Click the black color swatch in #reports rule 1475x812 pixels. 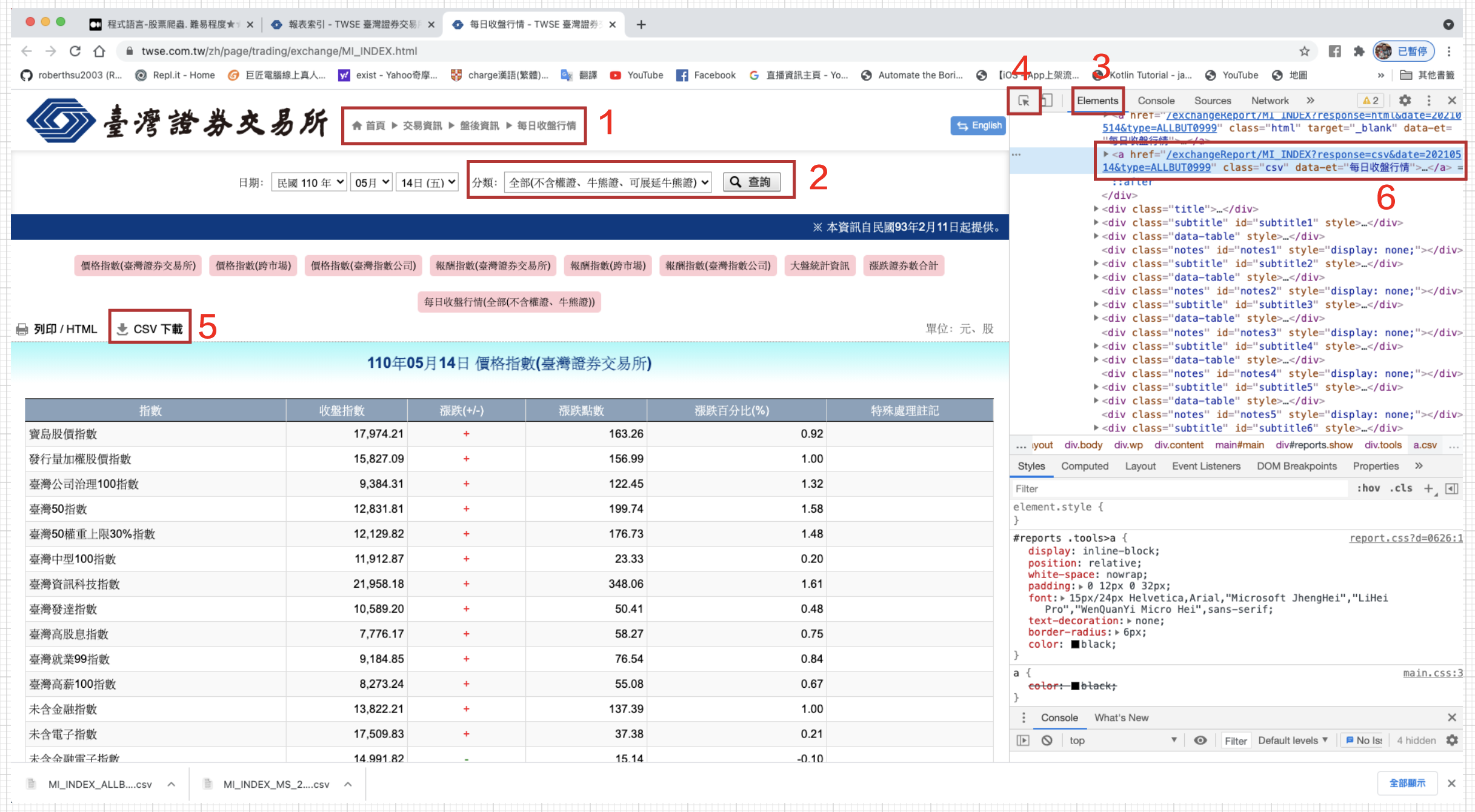pyautogui.click(x=1075, y=644)
